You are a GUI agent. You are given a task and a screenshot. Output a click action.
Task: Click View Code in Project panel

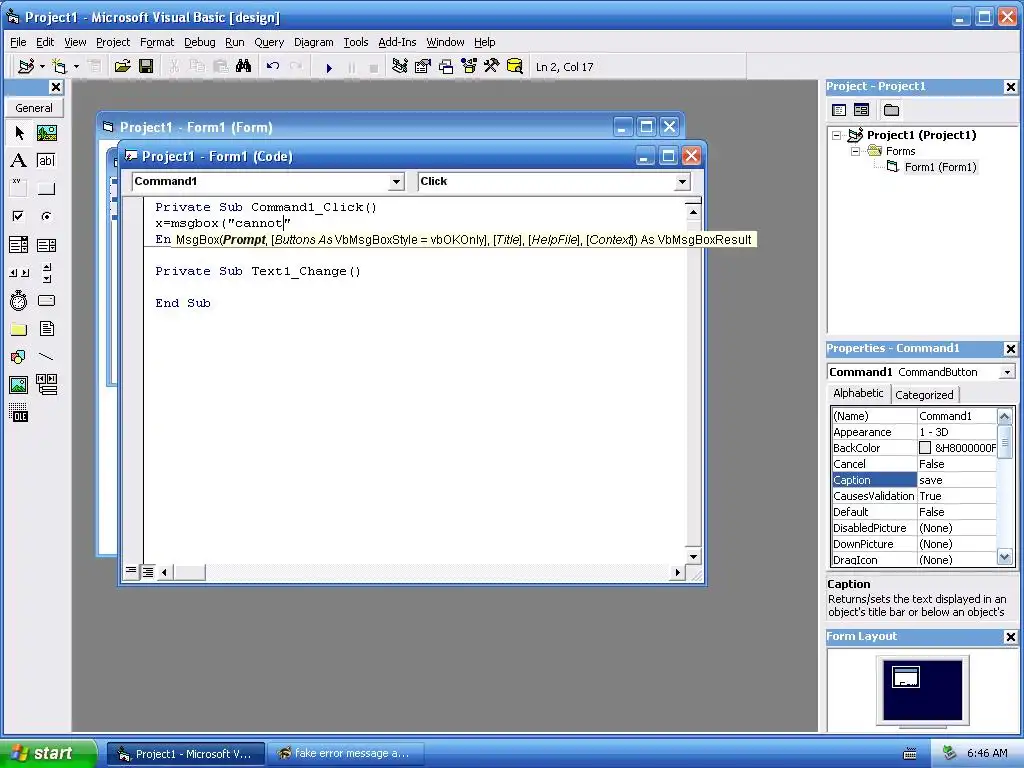pyautogui.click(x=839, y=110)
